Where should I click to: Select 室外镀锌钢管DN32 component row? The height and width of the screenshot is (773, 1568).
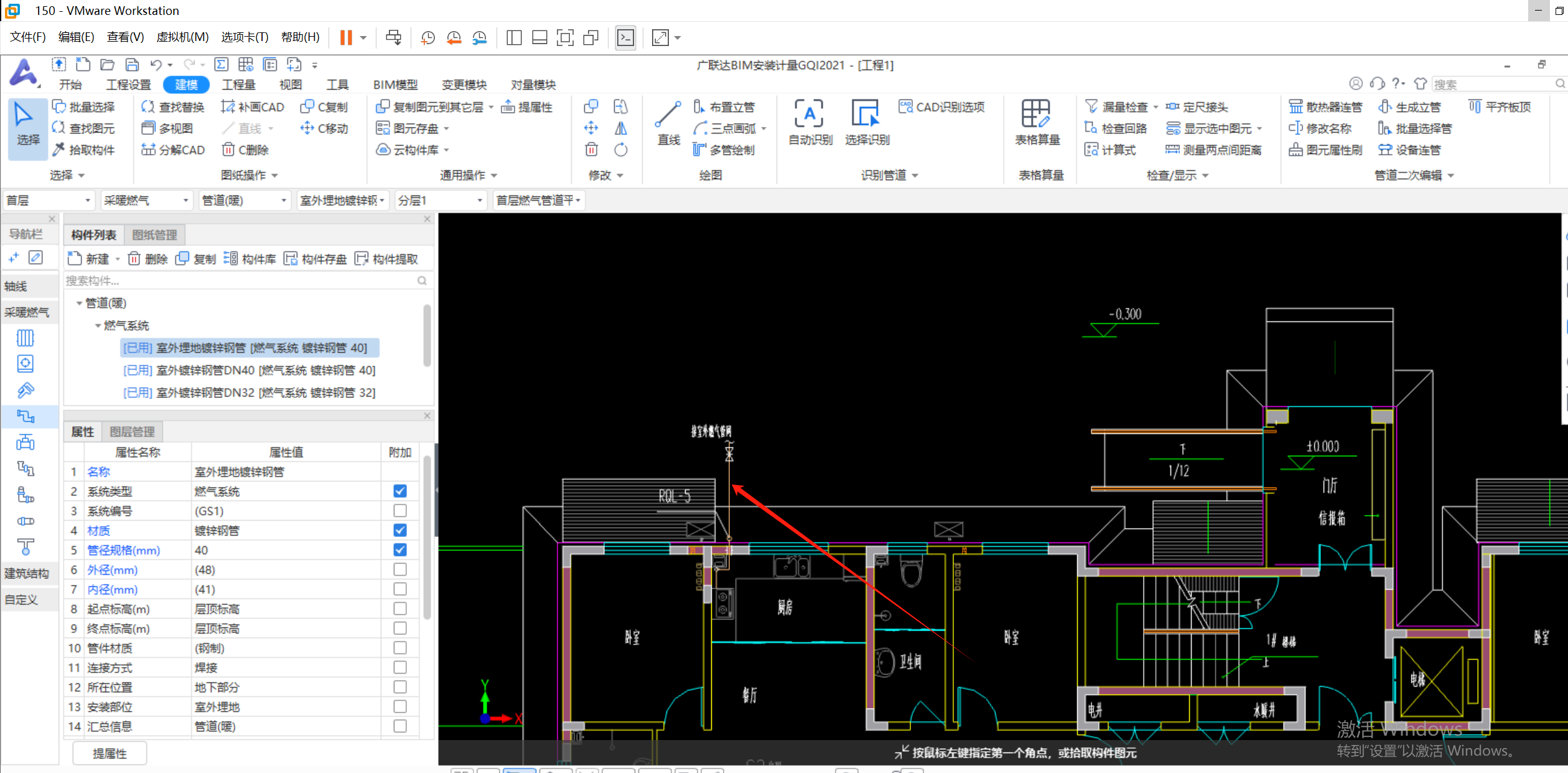point(249,392)
